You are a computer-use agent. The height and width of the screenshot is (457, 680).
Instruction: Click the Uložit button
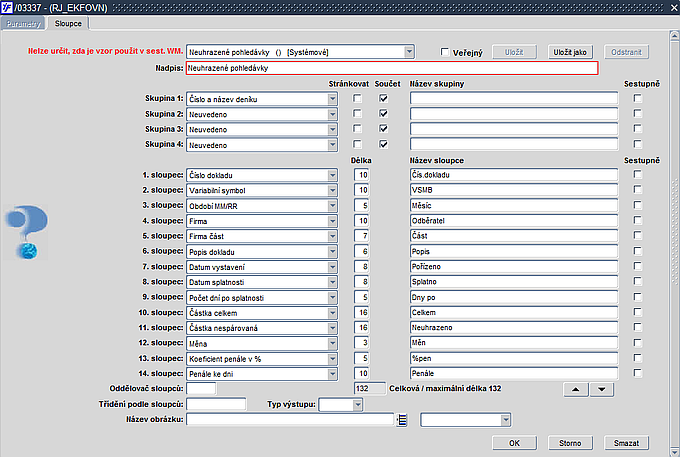point(514,52)
